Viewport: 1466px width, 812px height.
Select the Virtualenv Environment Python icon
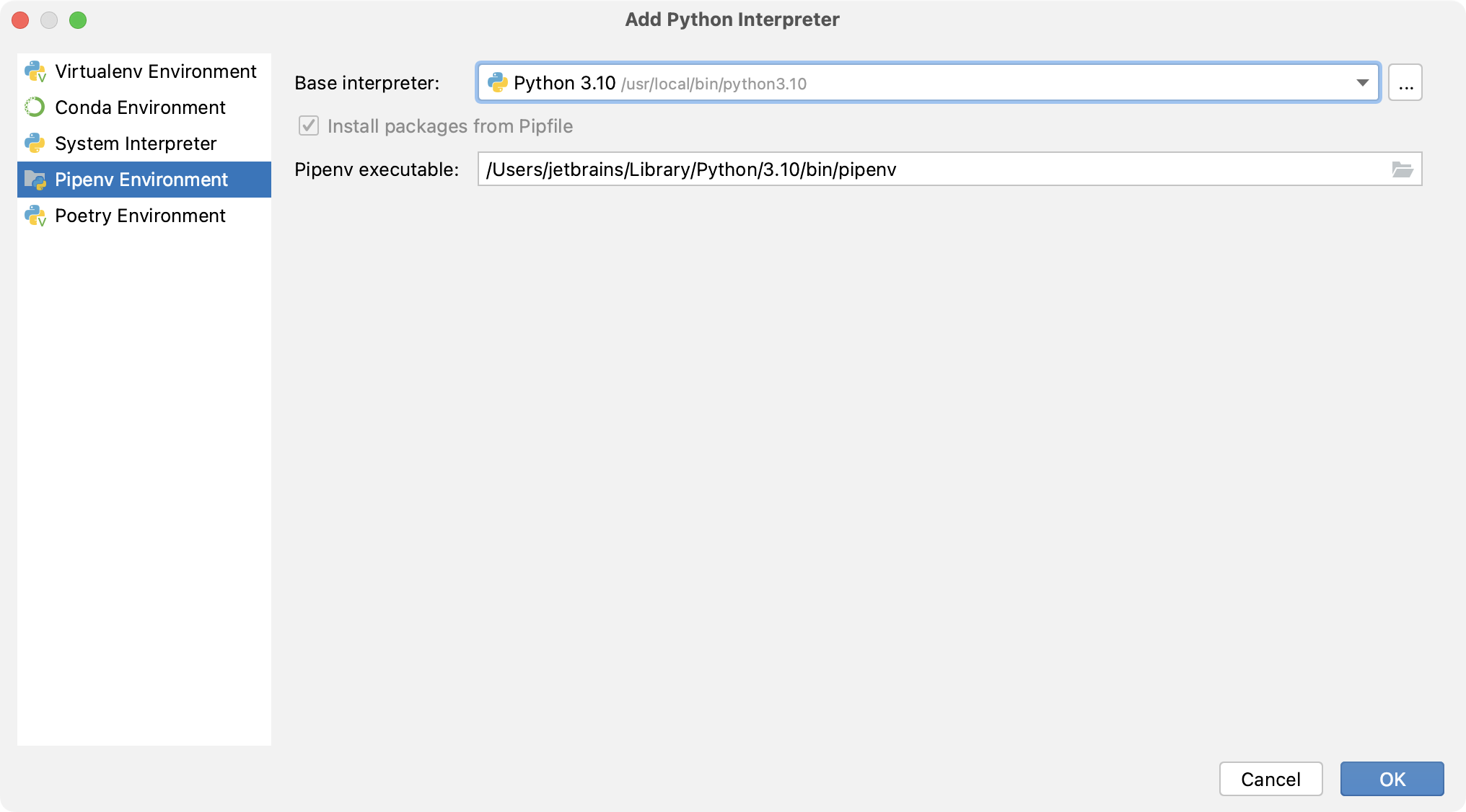(x=35, y=71)
